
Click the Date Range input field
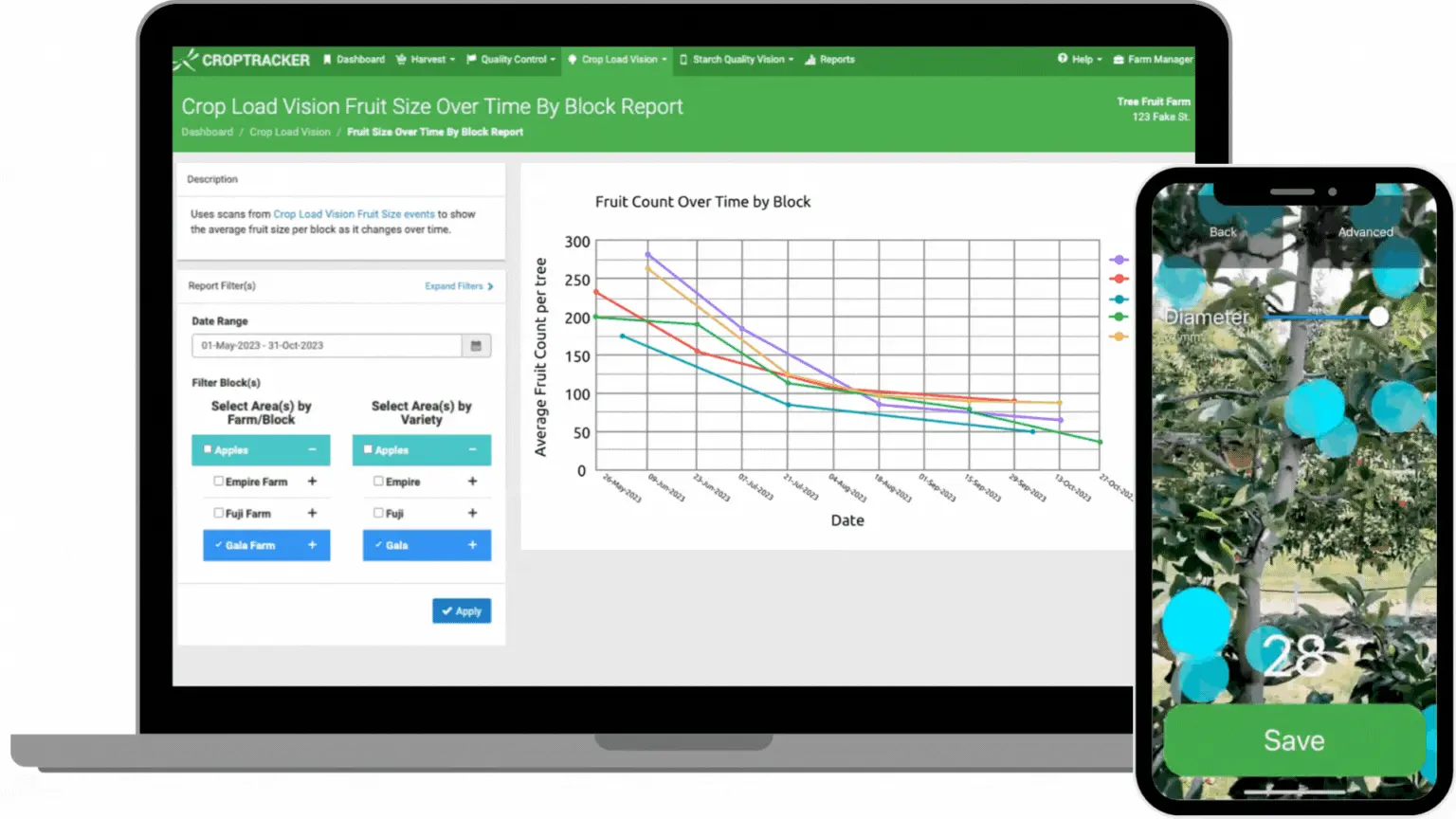pyautogui.click(x=327, y=346)
